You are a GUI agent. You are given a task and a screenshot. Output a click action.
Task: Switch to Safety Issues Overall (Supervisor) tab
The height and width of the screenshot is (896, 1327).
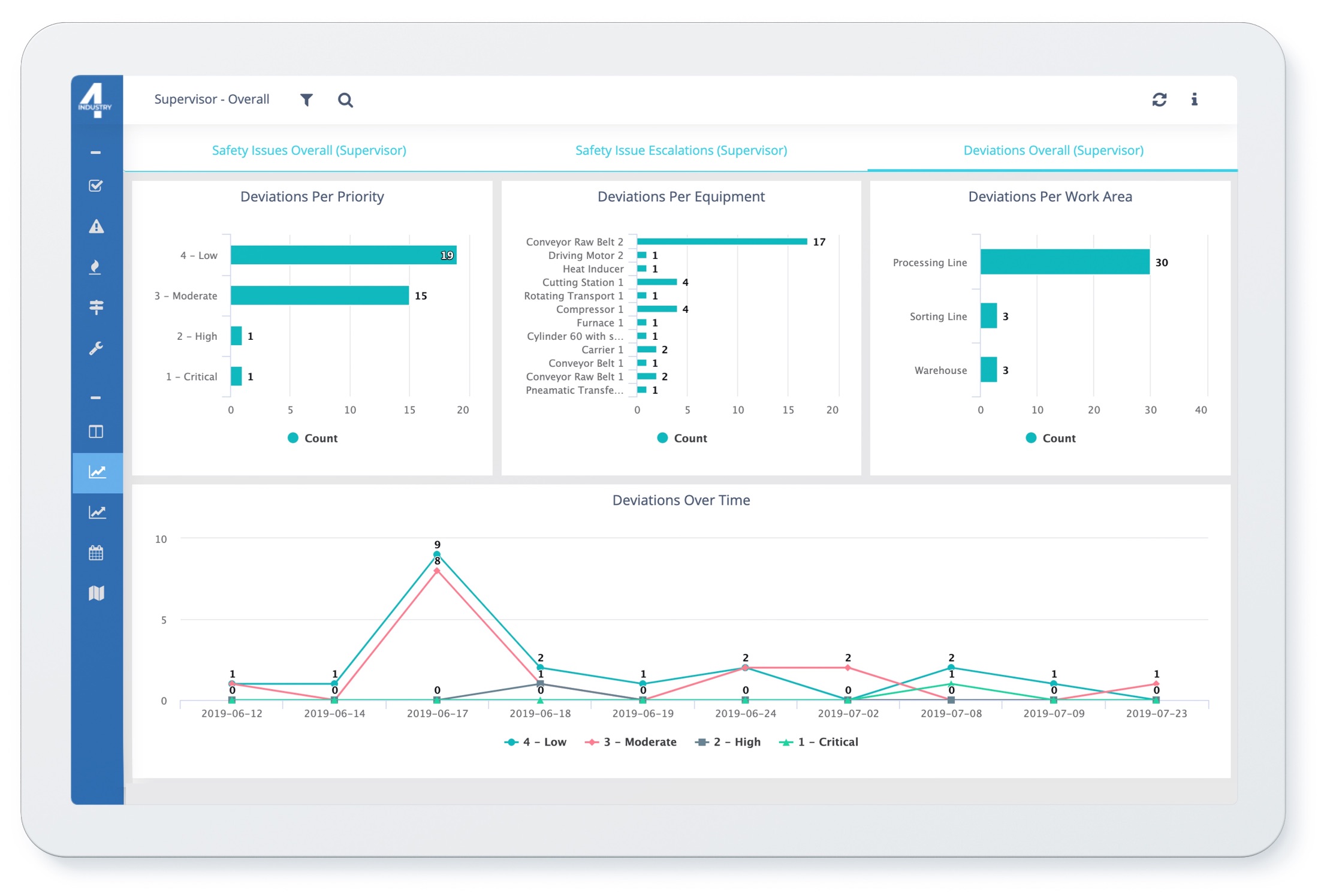[x=309, y=150]
